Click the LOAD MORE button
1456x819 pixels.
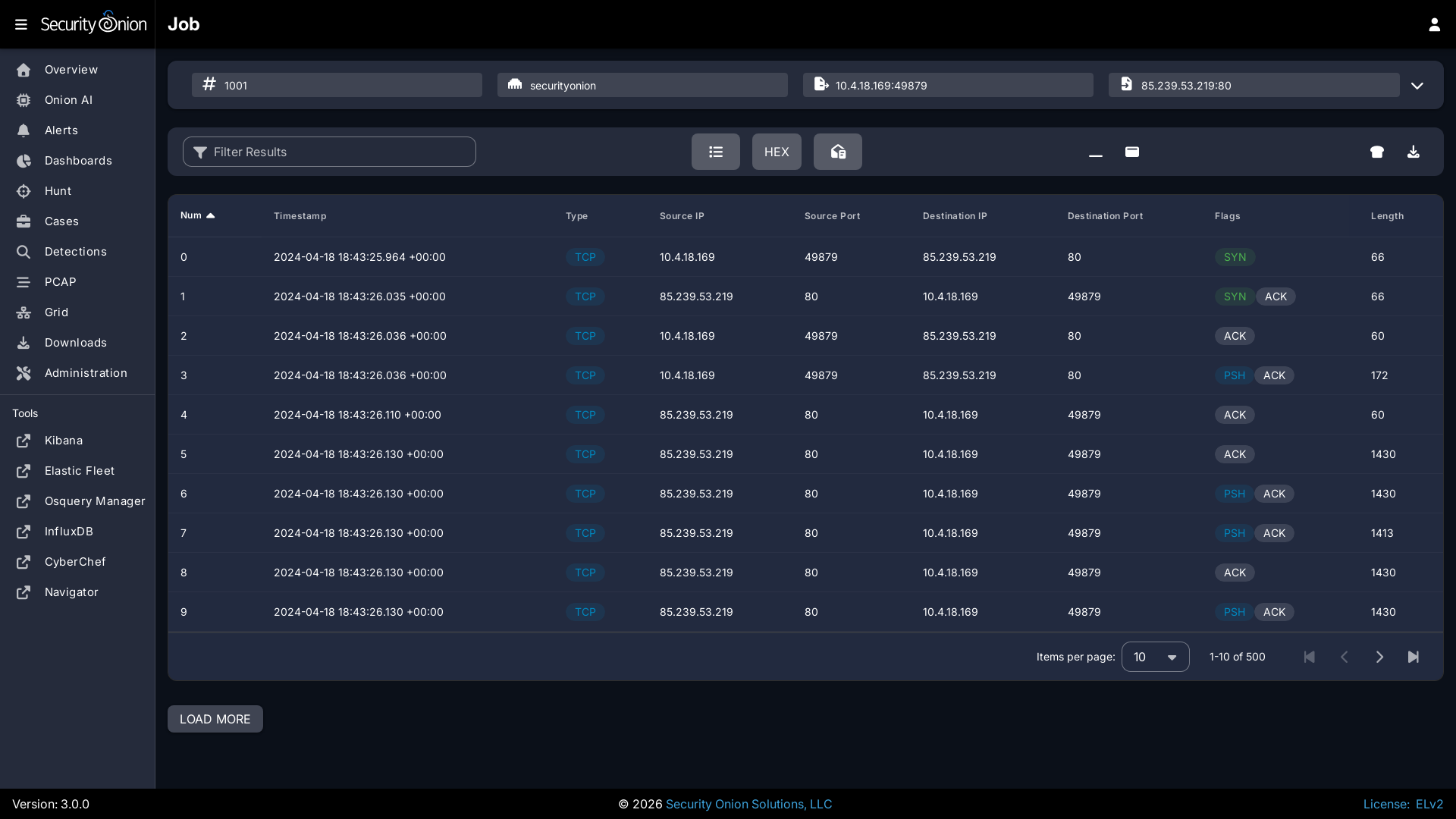click(x=215, y=719)
